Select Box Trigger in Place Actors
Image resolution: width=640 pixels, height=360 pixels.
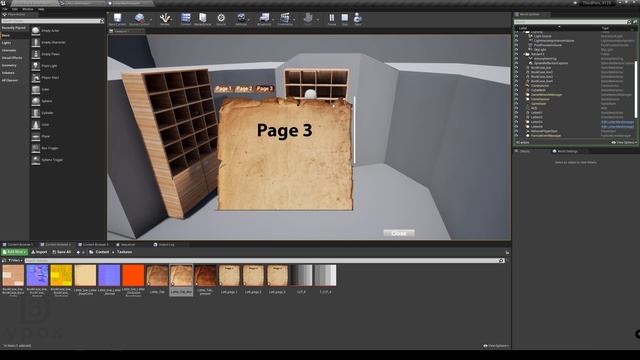click(x=46, y=148)
